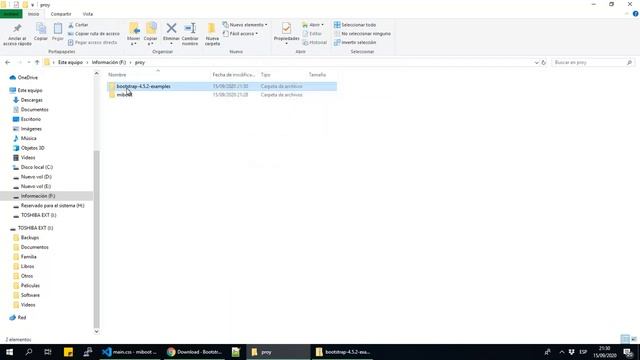This screenshot has width=640, height=360.
Task: Switch to the Compartir ribbon tab
Action: pos(61,14)
